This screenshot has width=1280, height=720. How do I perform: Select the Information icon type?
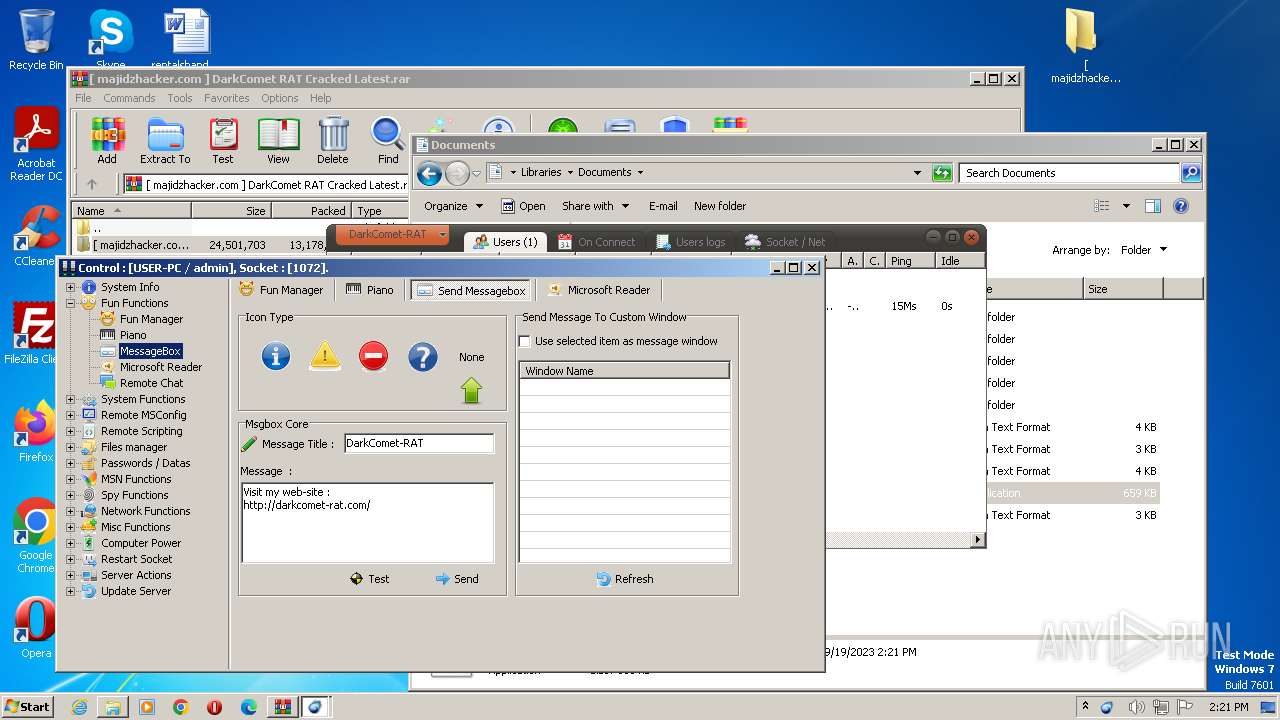(x=276, y=356)
